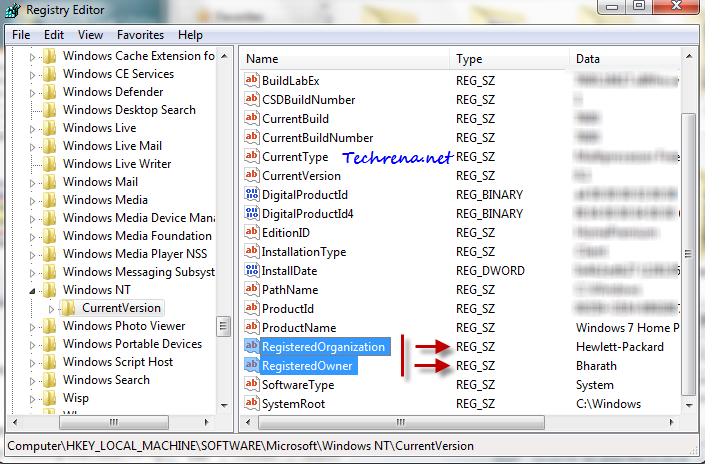Expand the Windows Media Player NSS node

pyautogui.click(x=32, y=255)
